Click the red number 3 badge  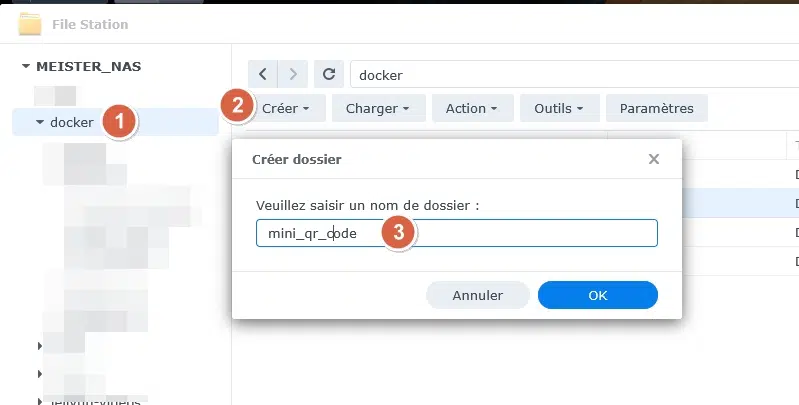tap(398, 233)
